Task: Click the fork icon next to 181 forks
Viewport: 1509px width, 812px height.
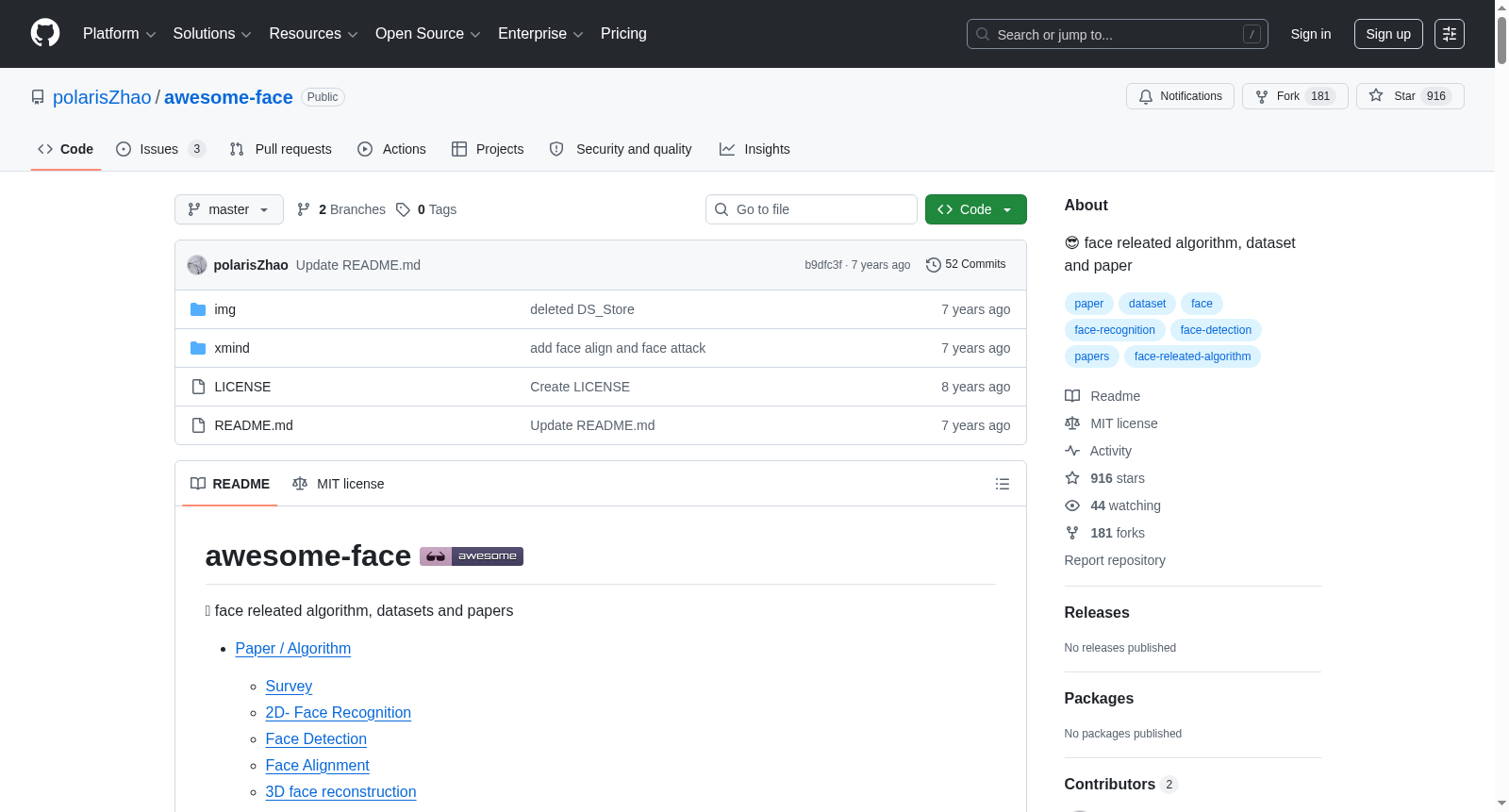Action: (x=1072, y=533)
